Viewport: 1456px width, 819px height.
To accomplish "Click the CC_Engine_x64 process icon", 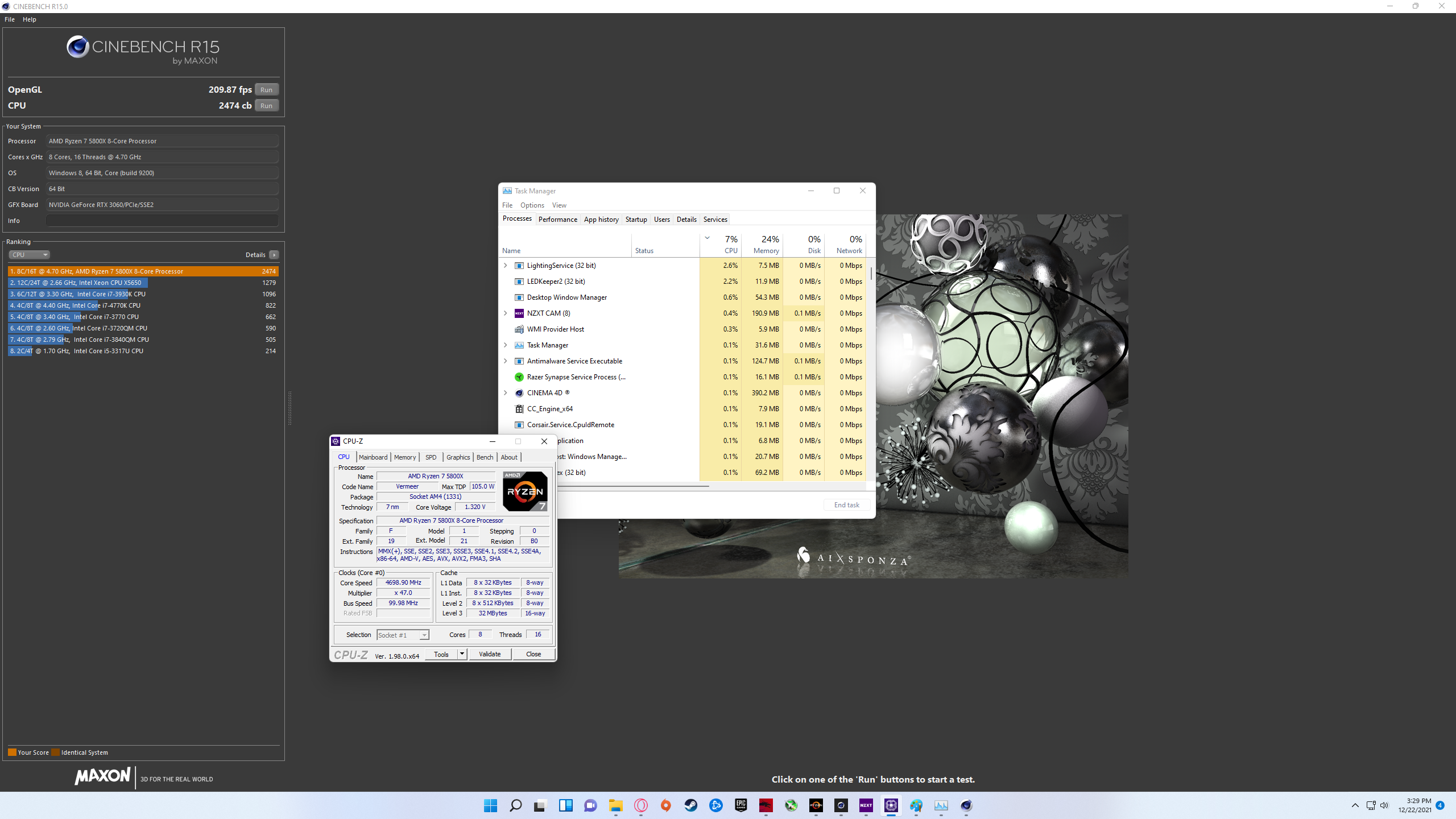I will click(x=519, y=409).
